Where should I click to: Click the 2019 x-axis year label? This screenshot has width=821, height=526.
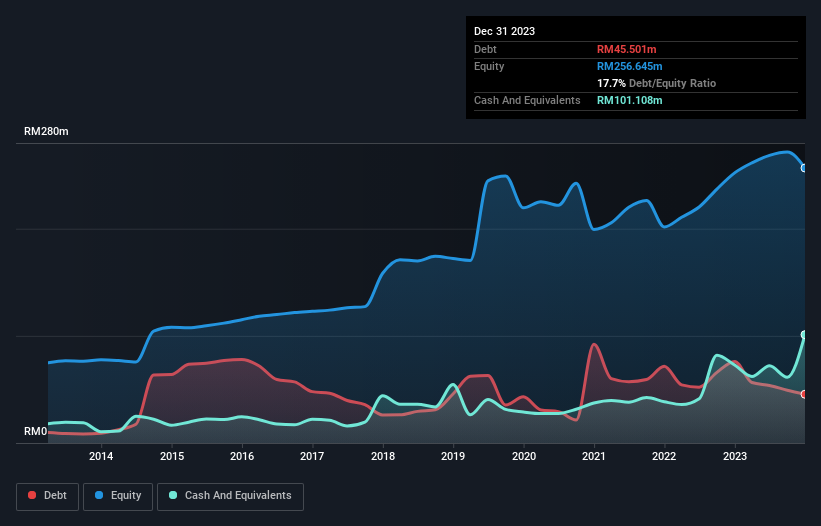point(453,456)
